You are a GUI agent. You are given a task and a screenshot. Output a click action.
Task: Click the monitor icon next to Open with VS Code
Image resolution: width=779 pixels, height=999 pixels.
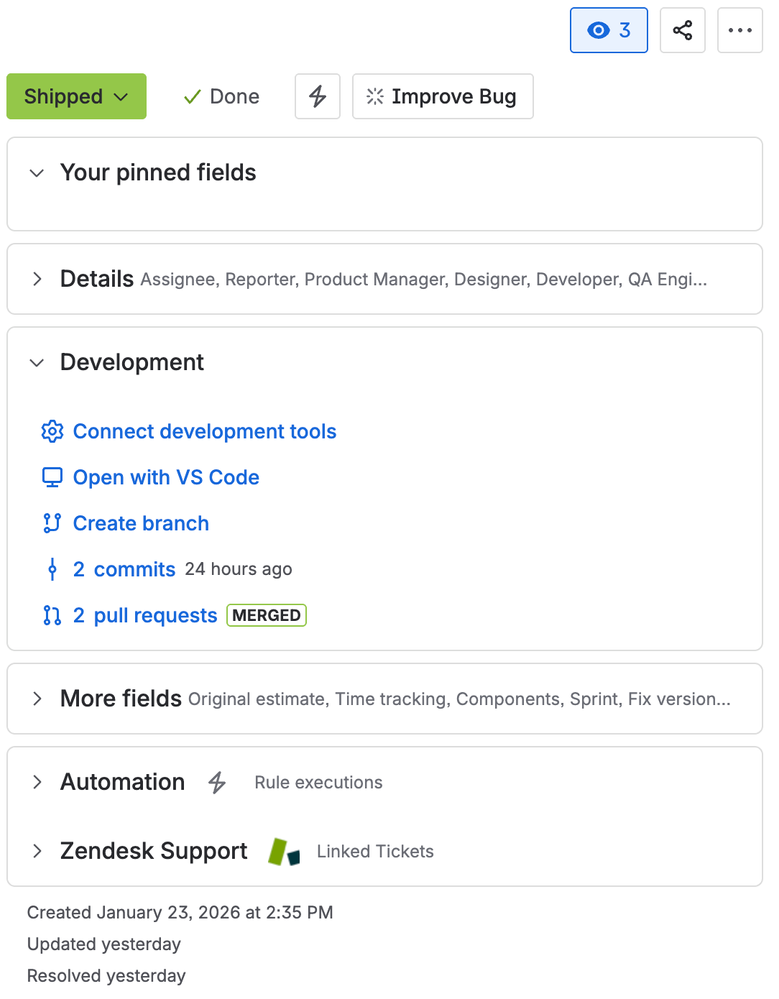(51, 477)
